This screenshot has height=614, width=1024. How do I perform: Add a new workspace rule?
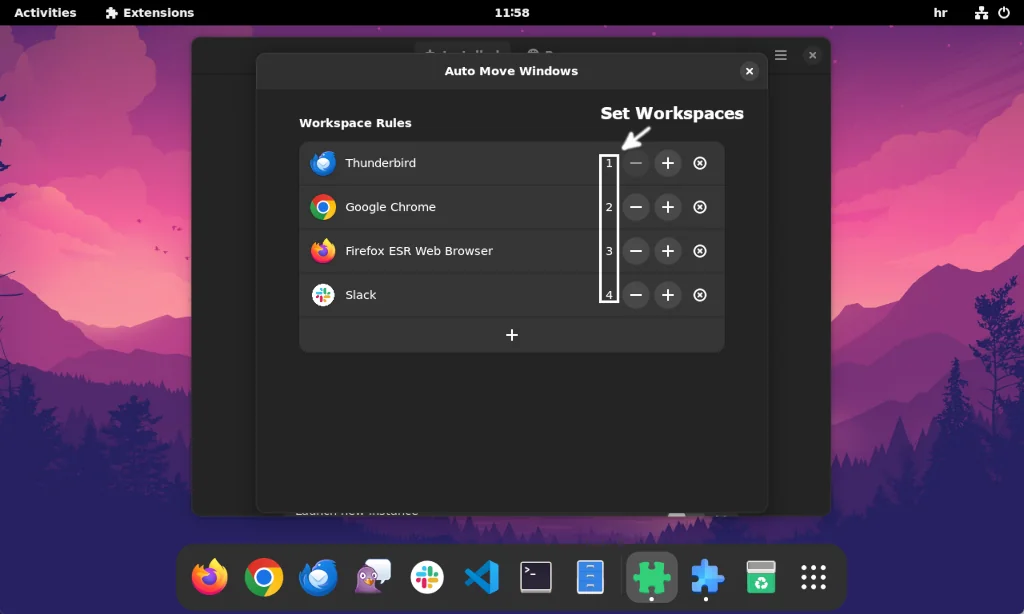[x=511, y=335]
